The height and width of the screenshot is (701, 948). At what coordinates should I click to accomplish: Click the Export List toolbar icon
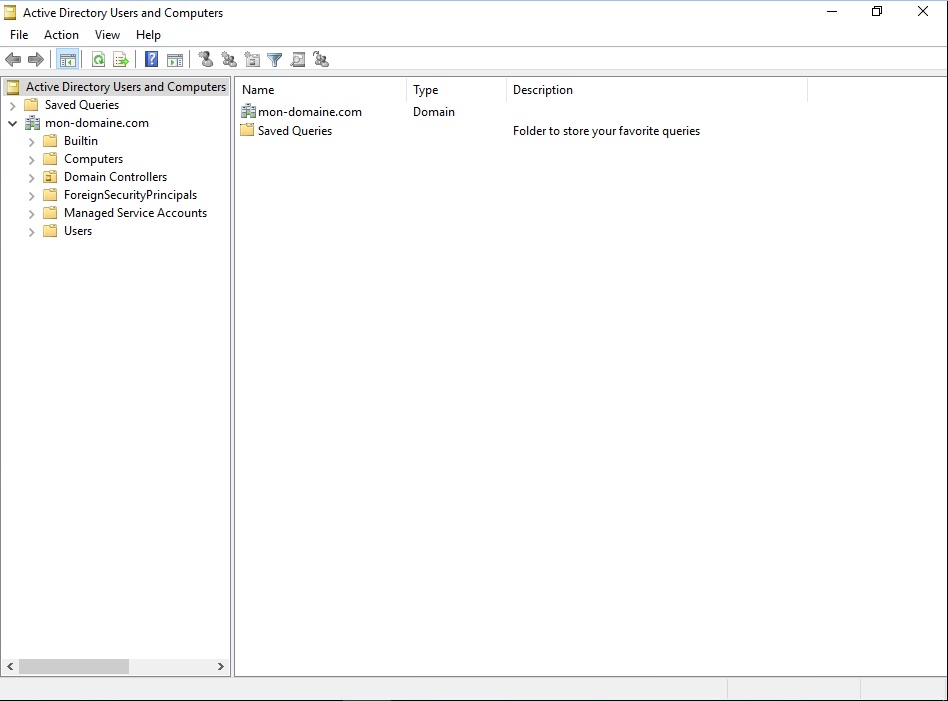coord(121,59)
